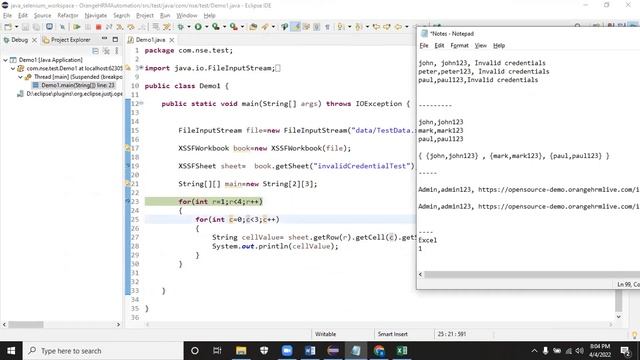Collapse the Thread [main] Suspended node
This screenshot has width=640, height=360.
[20, 77]
